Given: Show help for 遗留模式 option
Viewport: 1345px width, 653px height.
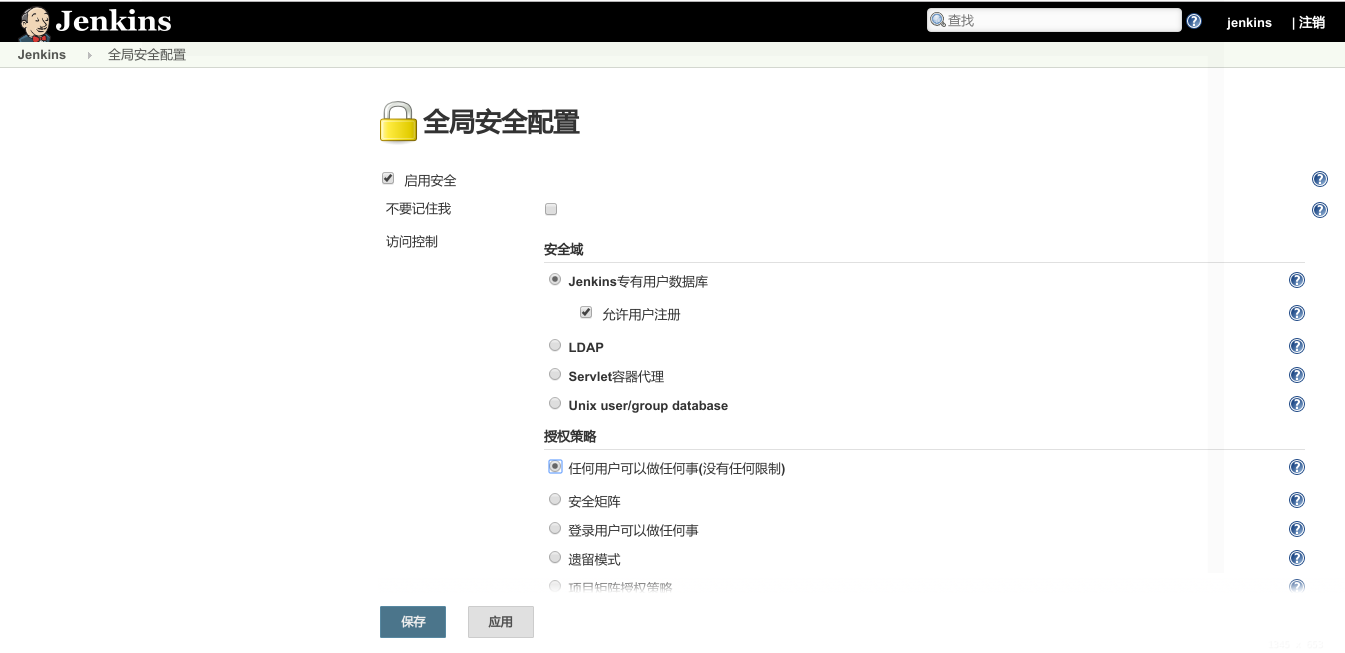Looking at the screenshot, I should tap(1297, 558).
